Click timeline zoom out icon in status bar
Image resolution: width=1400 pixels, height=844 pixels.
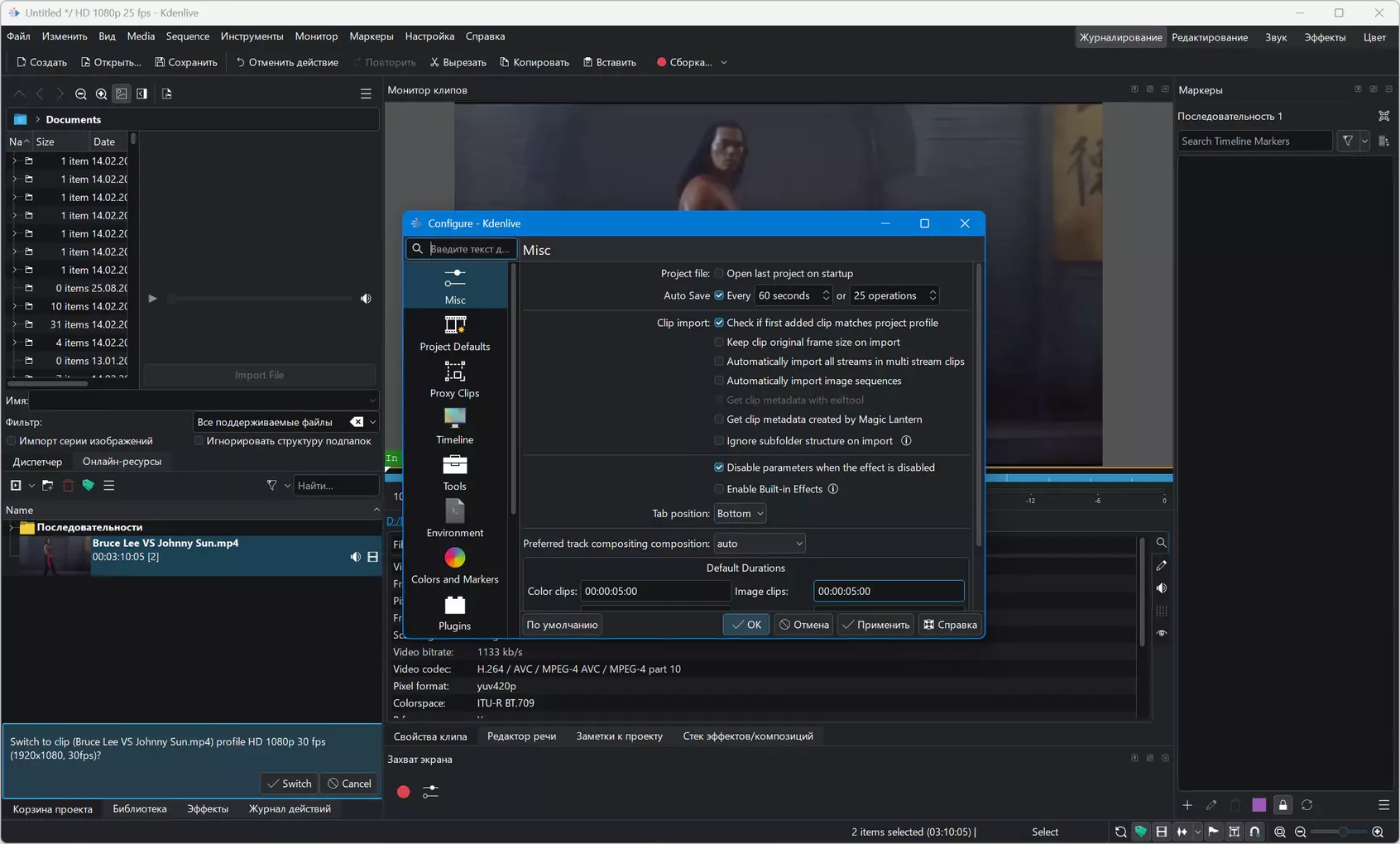coord(1301,832)
